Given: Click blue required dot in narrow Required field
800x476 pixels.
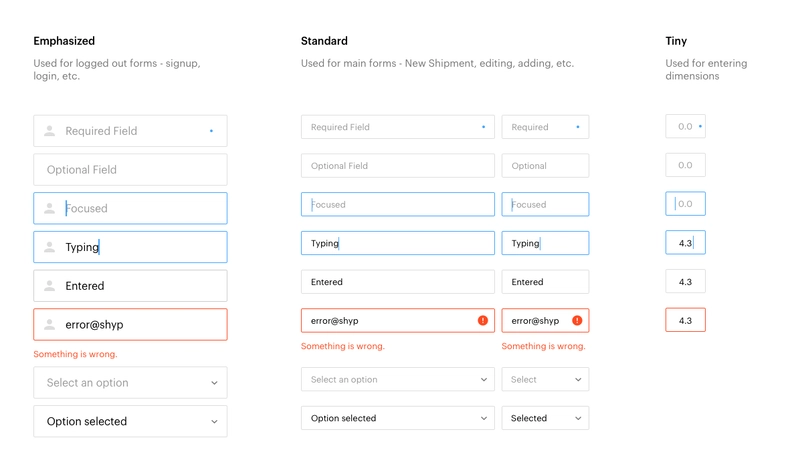Looking at the screenshot, I should 578,127.
